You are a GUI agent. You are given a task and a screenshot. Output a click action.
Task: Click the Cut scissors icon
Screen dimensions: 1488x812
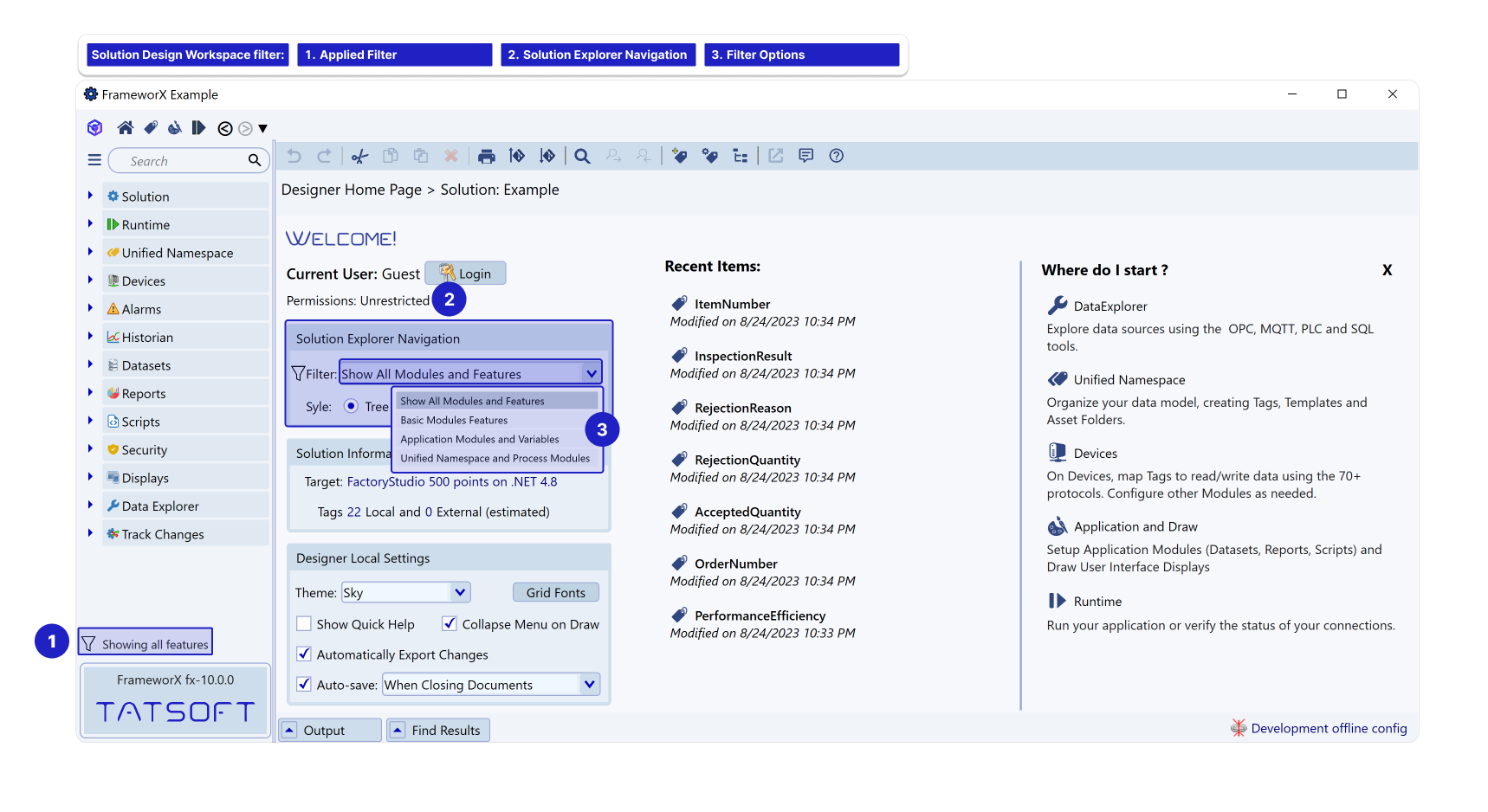[359, 156]
